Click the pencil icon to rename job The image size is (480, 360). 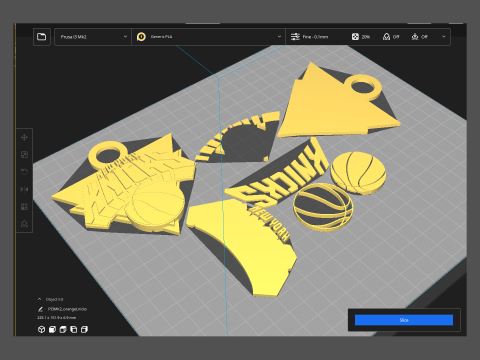click(x=41, y=309)
